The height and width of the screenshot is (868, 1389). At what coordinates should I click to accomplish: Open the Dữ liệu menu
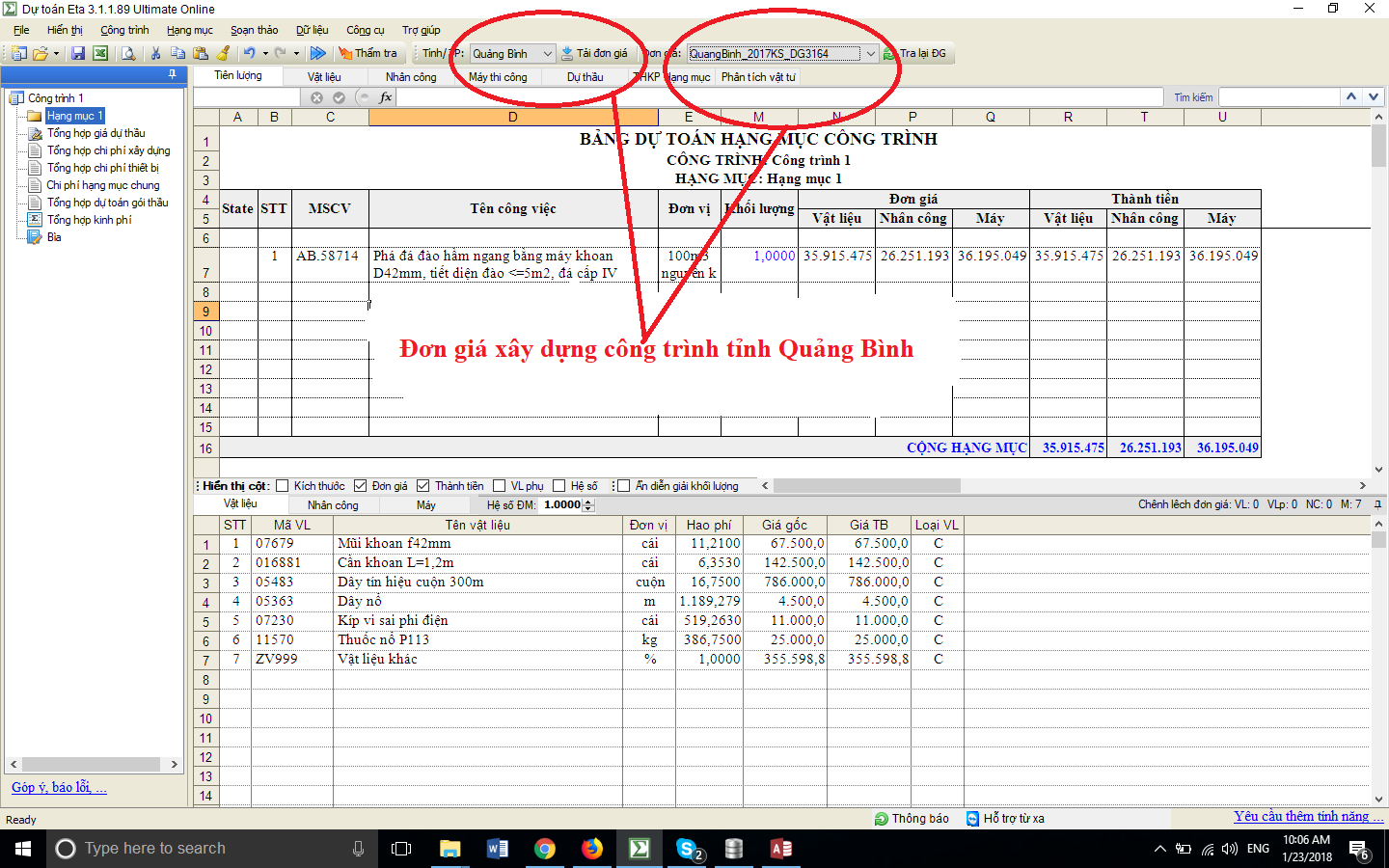point(312,30)
